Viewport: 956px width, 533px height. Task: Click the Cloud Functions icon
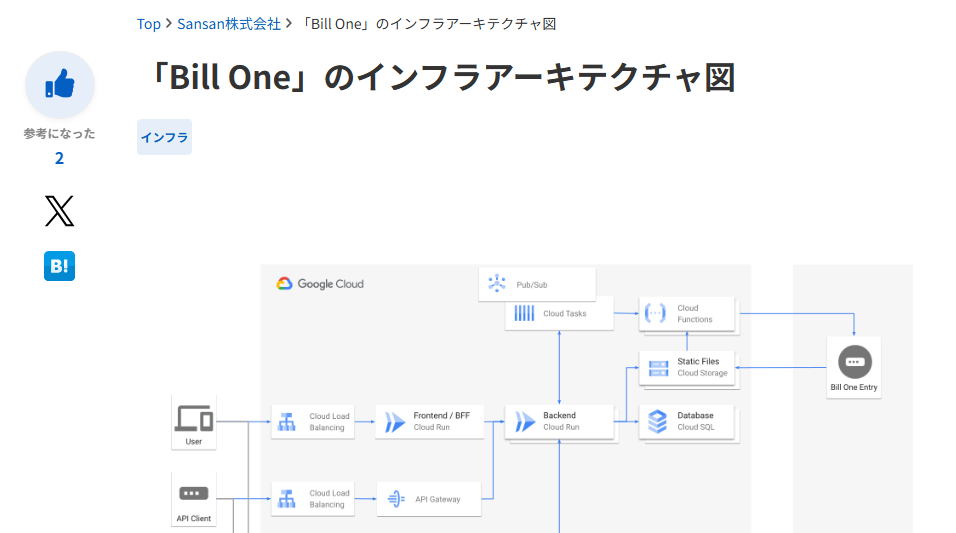pyautogui.click(x=655, y=313)
